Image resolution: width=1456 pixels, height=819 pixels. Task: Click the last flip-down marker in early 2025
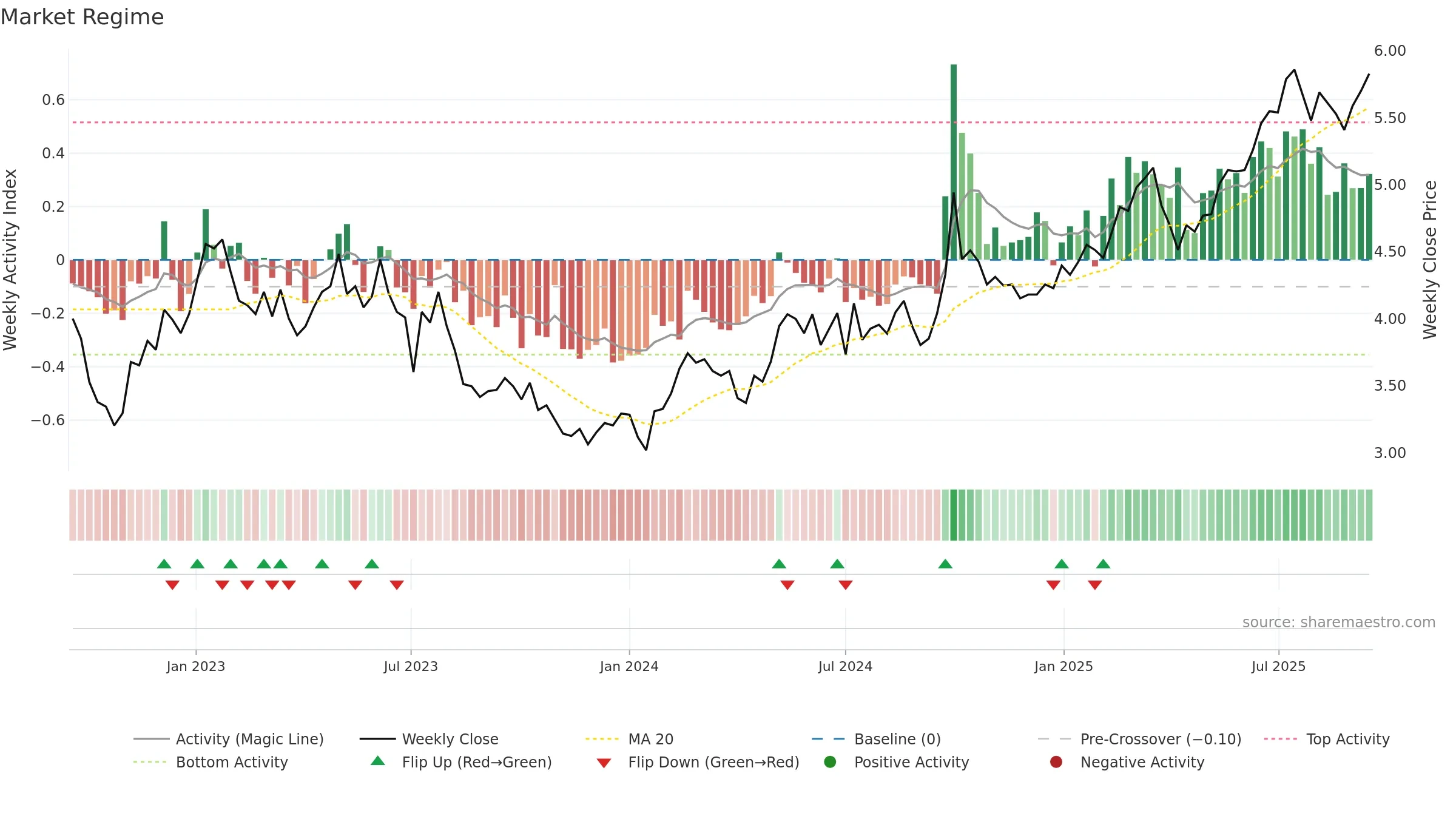click(1095, 585)
